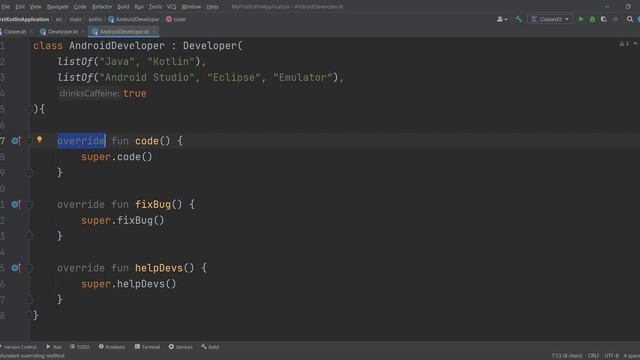The image size is (640, 360).
Task: Click the yellow intention lightbulb on line 7
Action: tap(39, 140)
